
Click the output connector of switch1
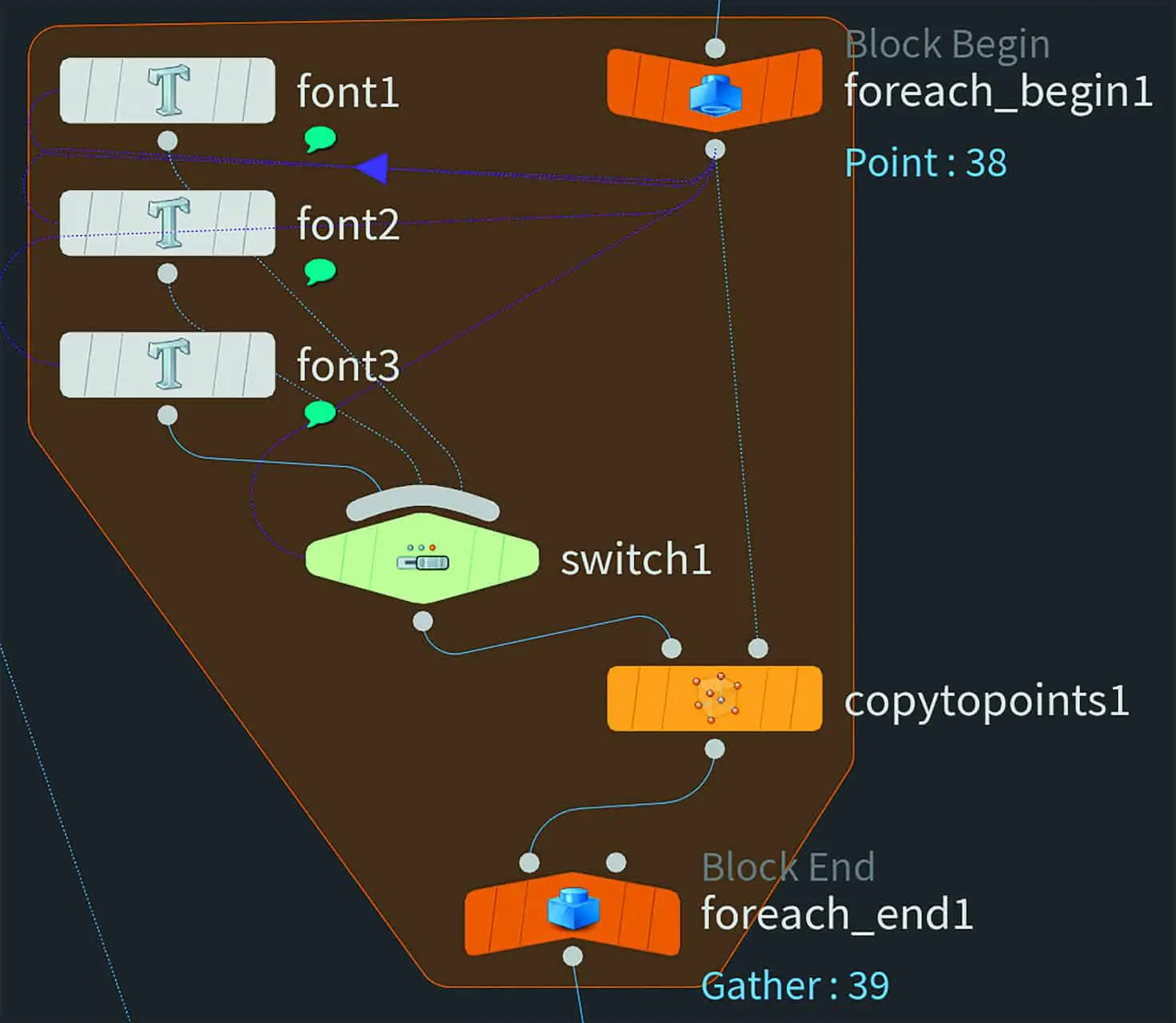(x=423, y=621)
